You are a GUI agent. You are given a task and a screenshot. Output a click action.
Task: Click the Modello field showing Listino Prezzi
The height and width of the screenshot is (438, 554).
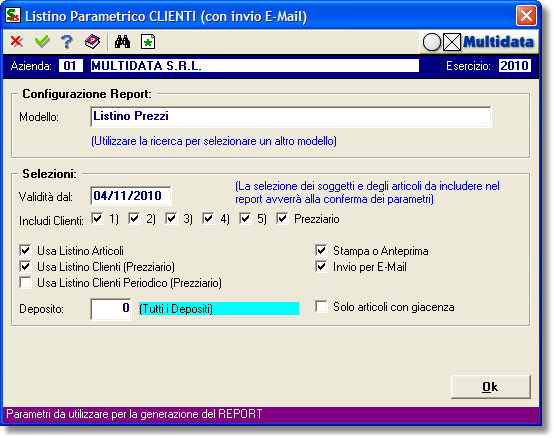(x=291, y=117)
